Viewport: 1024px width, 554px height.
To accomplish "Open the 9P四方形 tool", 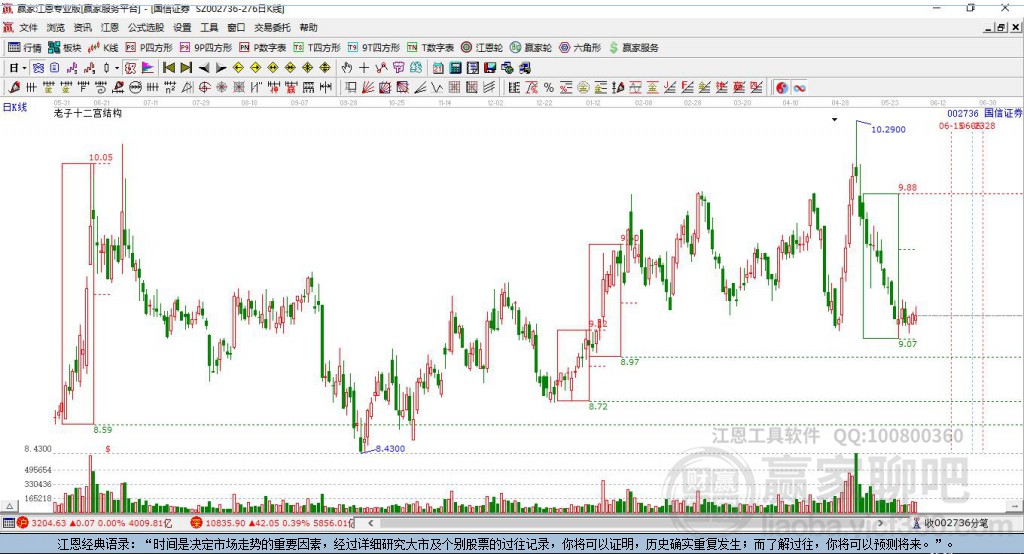I will [206, 48].
